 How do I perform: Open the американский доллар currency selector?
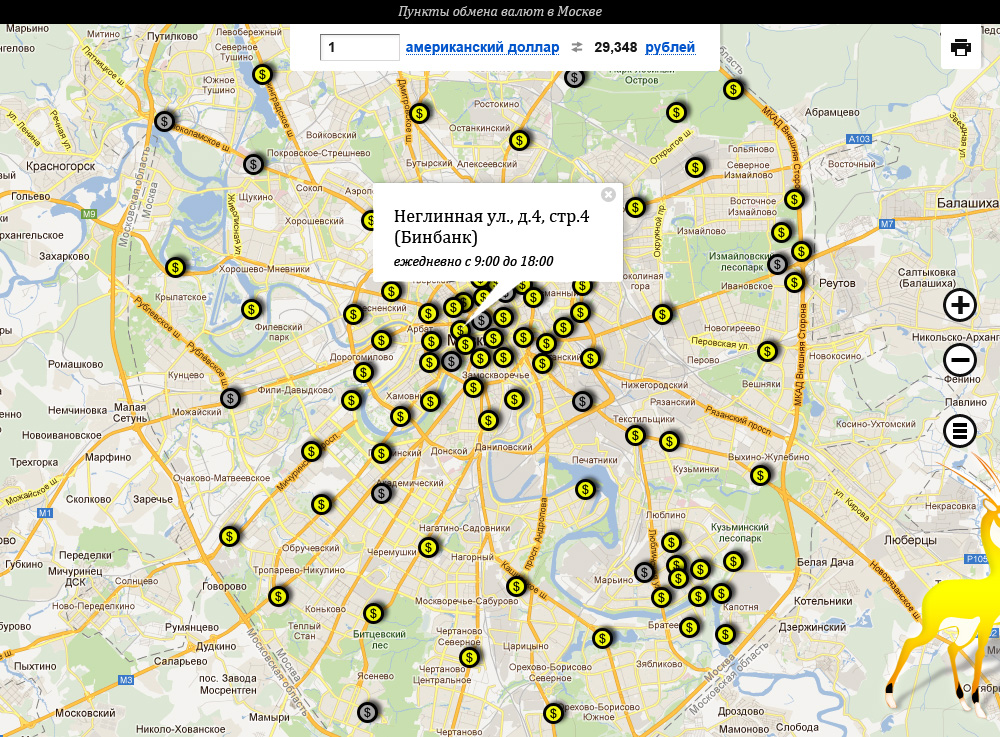[482, 47]
